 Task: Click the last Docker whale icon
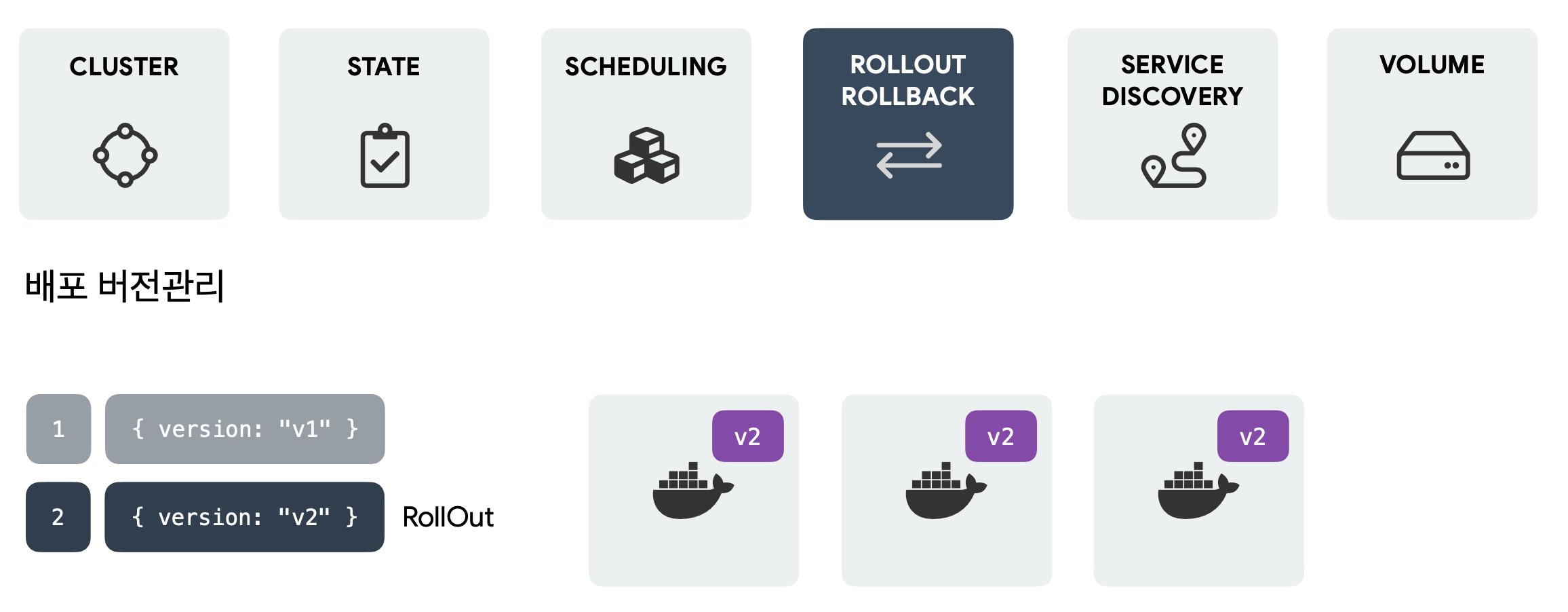point(1197,491)
